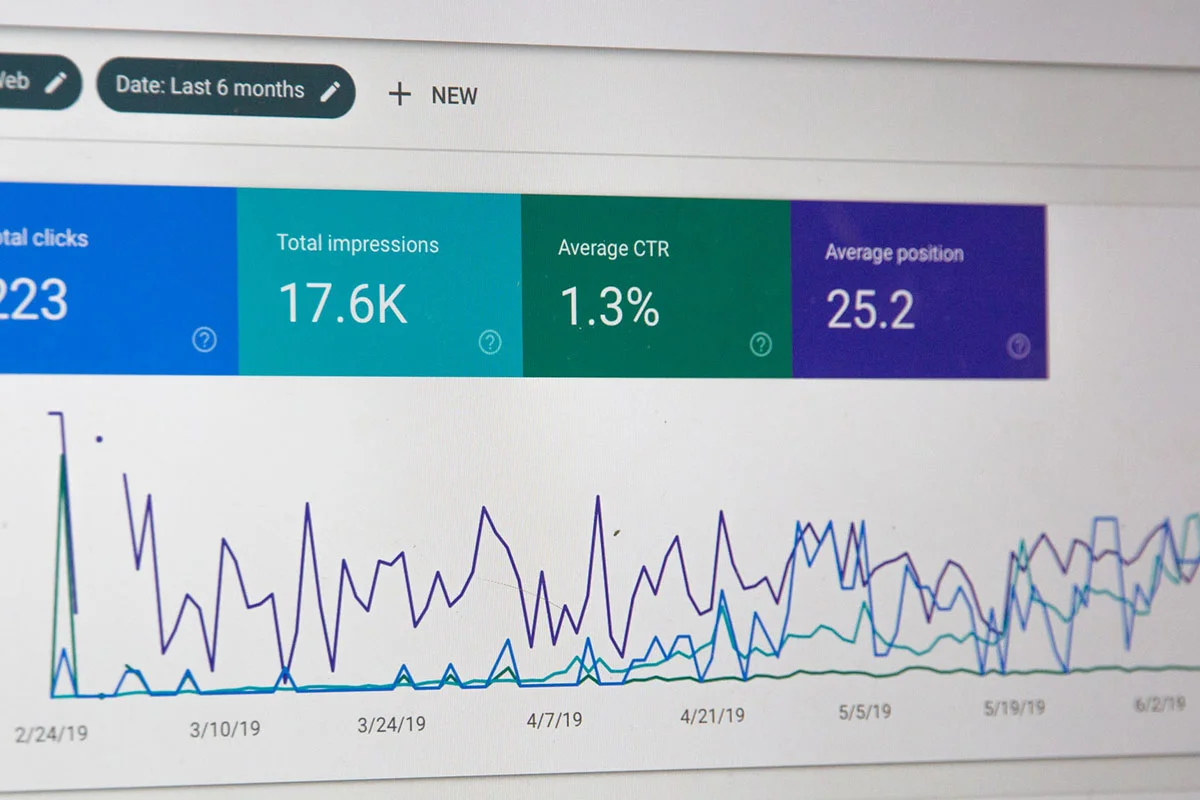Viewport: 1200px width, 800px height.
Task: Enable the Average position metric display
Action: (920, 290)
